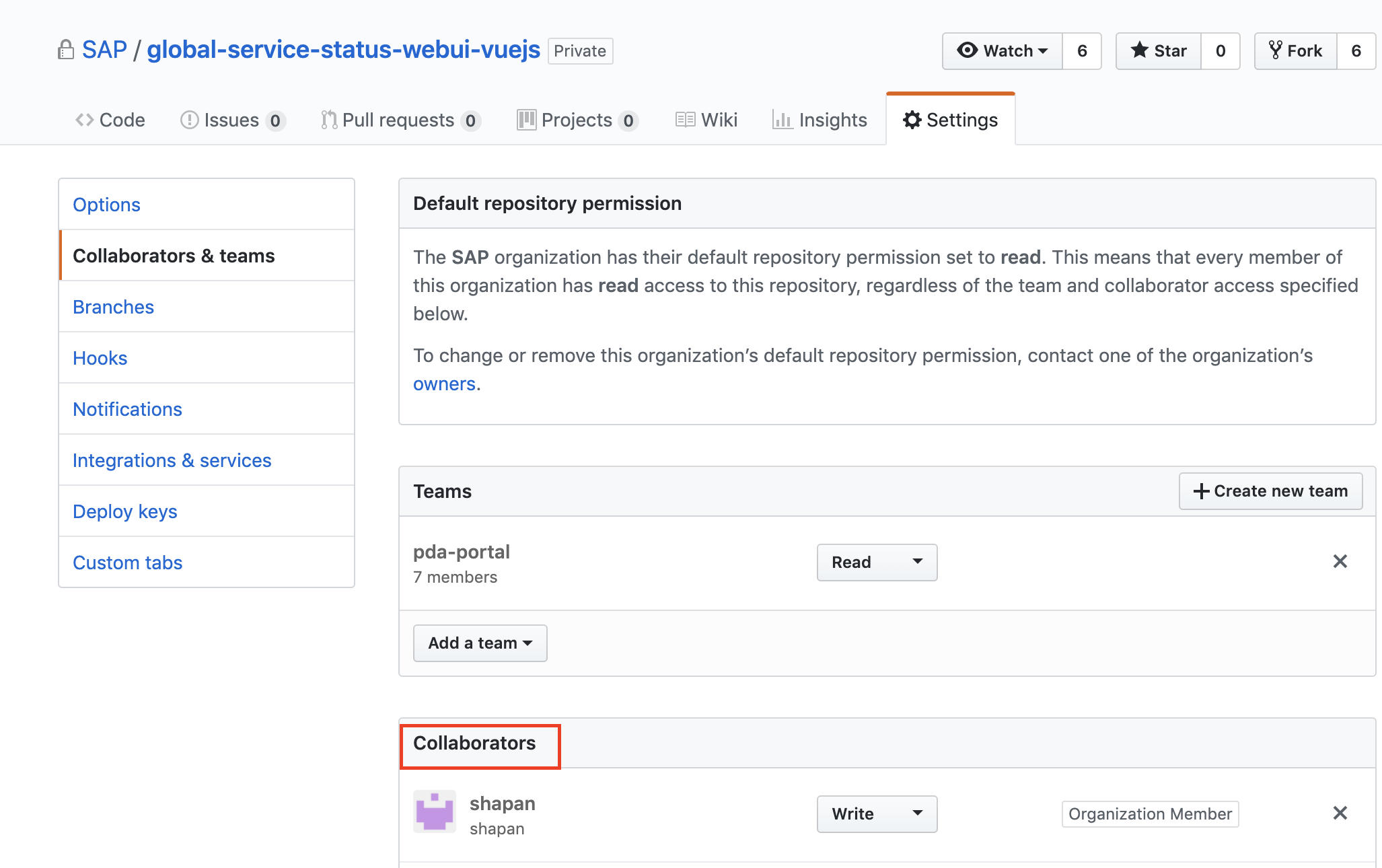1382x868 pixels.
Task: Remove collaborator shapan with X icon
Action: pyautogui.click(x=1340, y=813)
